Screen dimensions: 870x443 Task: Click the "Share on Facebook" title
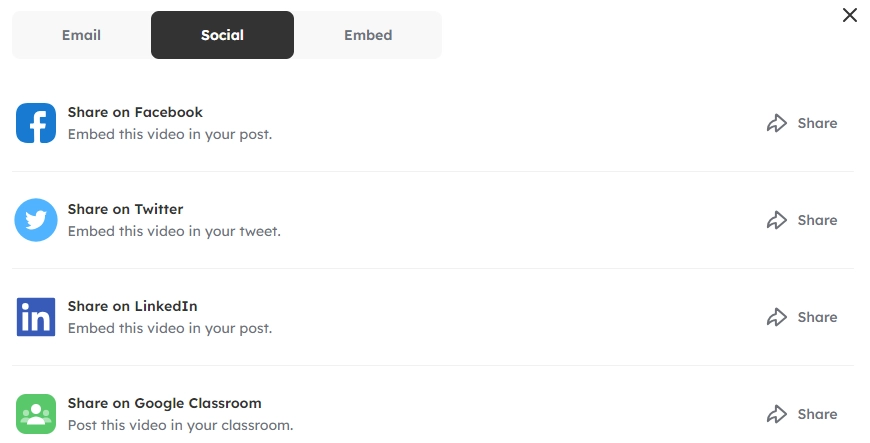pyautogui.click(x=135, y=112)
